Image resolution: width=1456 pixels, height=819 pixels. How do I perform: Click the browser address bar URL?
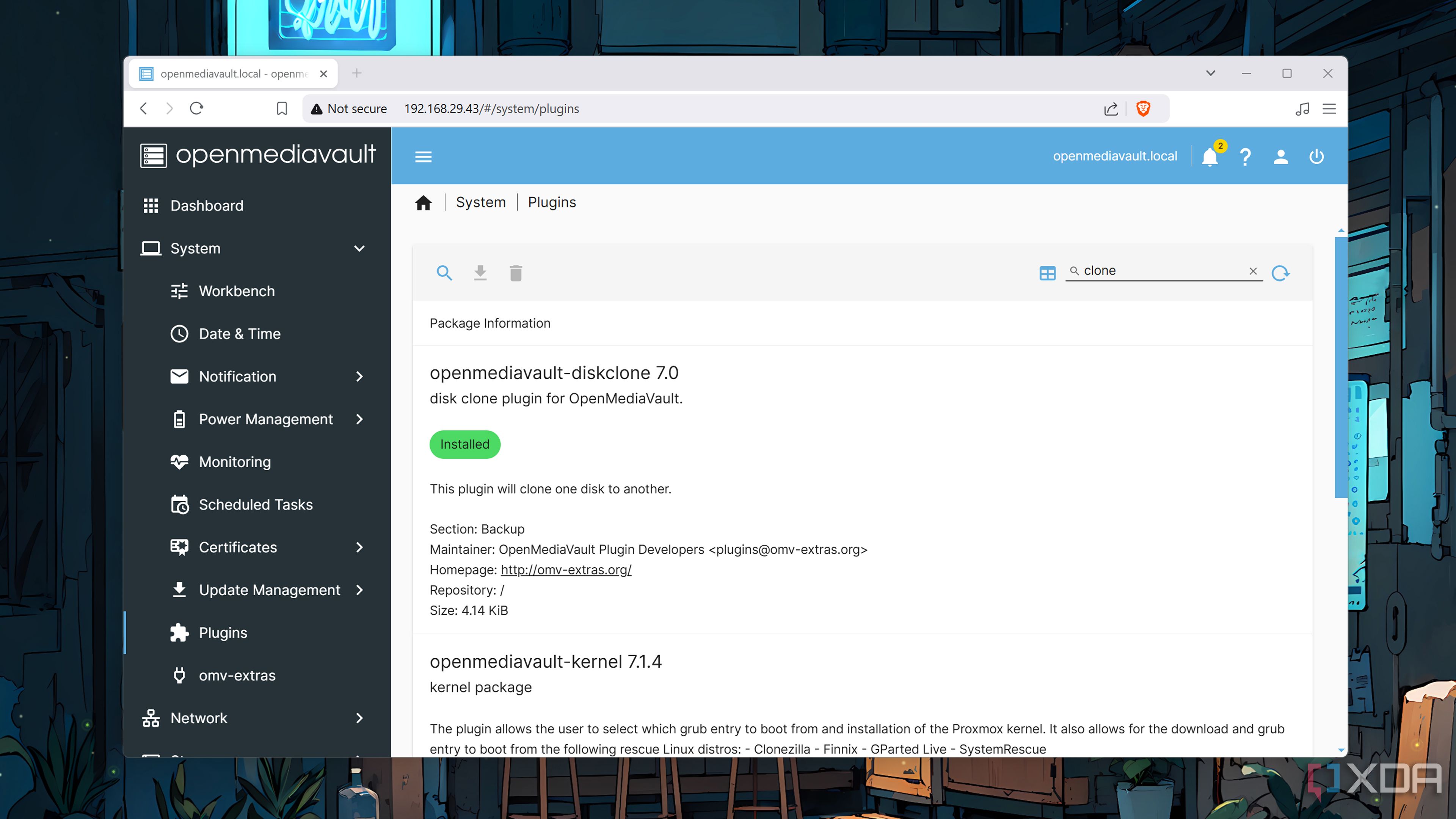[491, 108]
